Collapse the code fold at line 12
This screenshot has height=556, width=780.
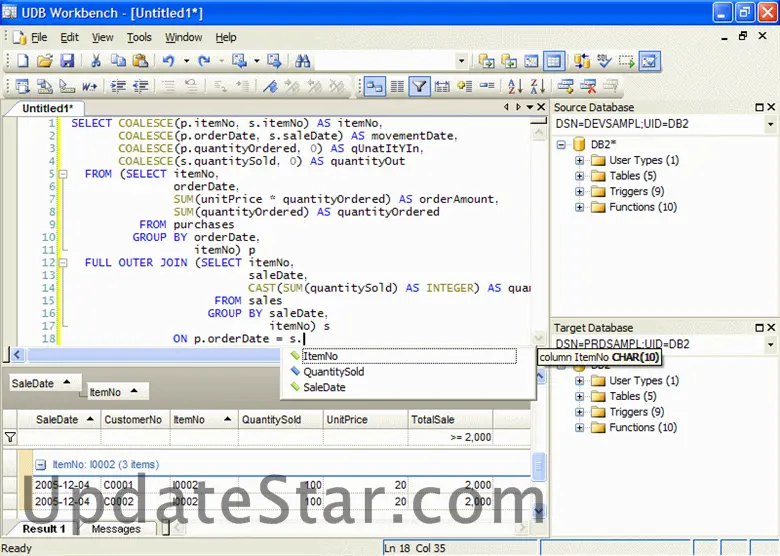tap(63, 263)
